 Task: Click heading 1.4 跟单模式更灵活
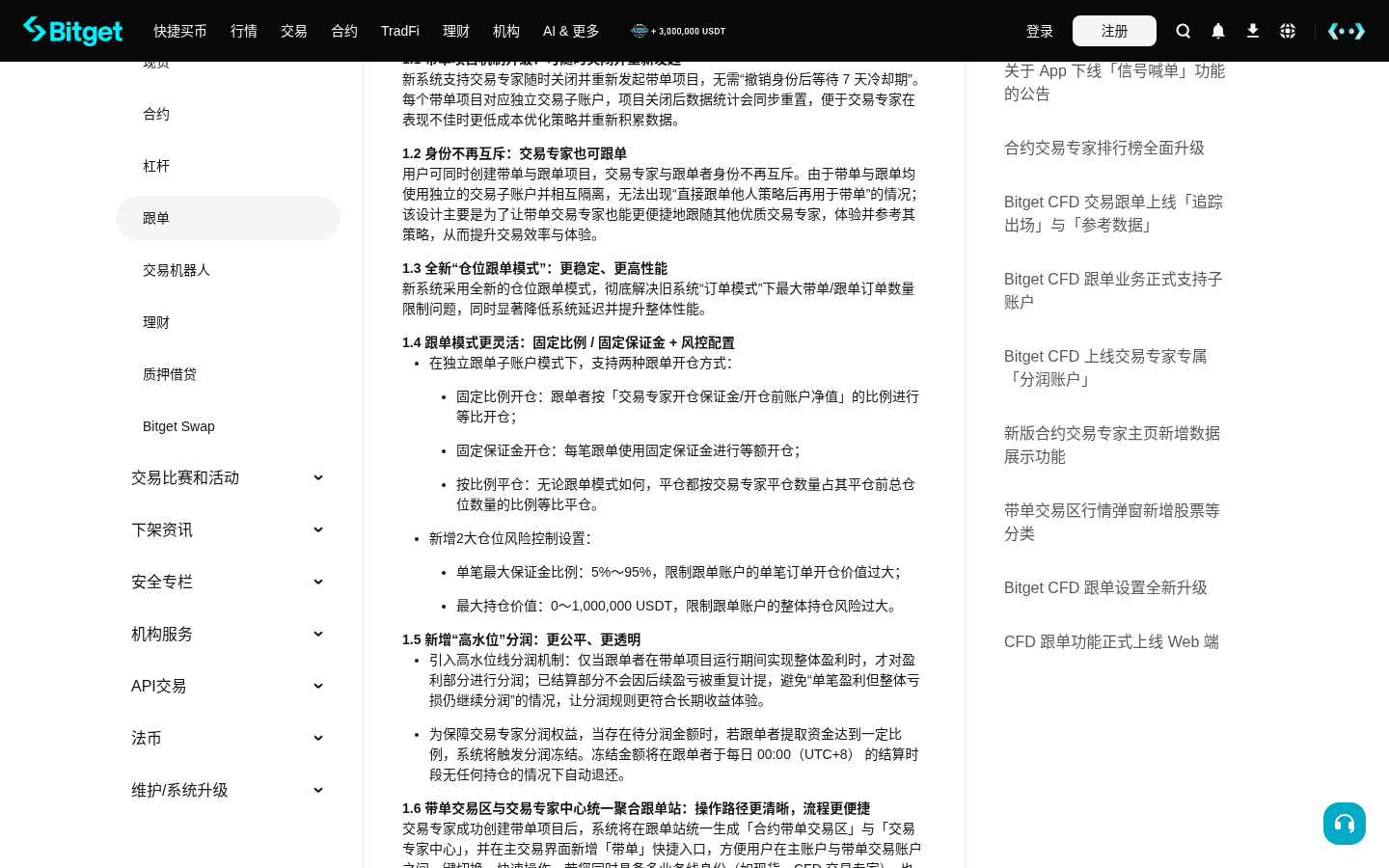coord(568,342)
